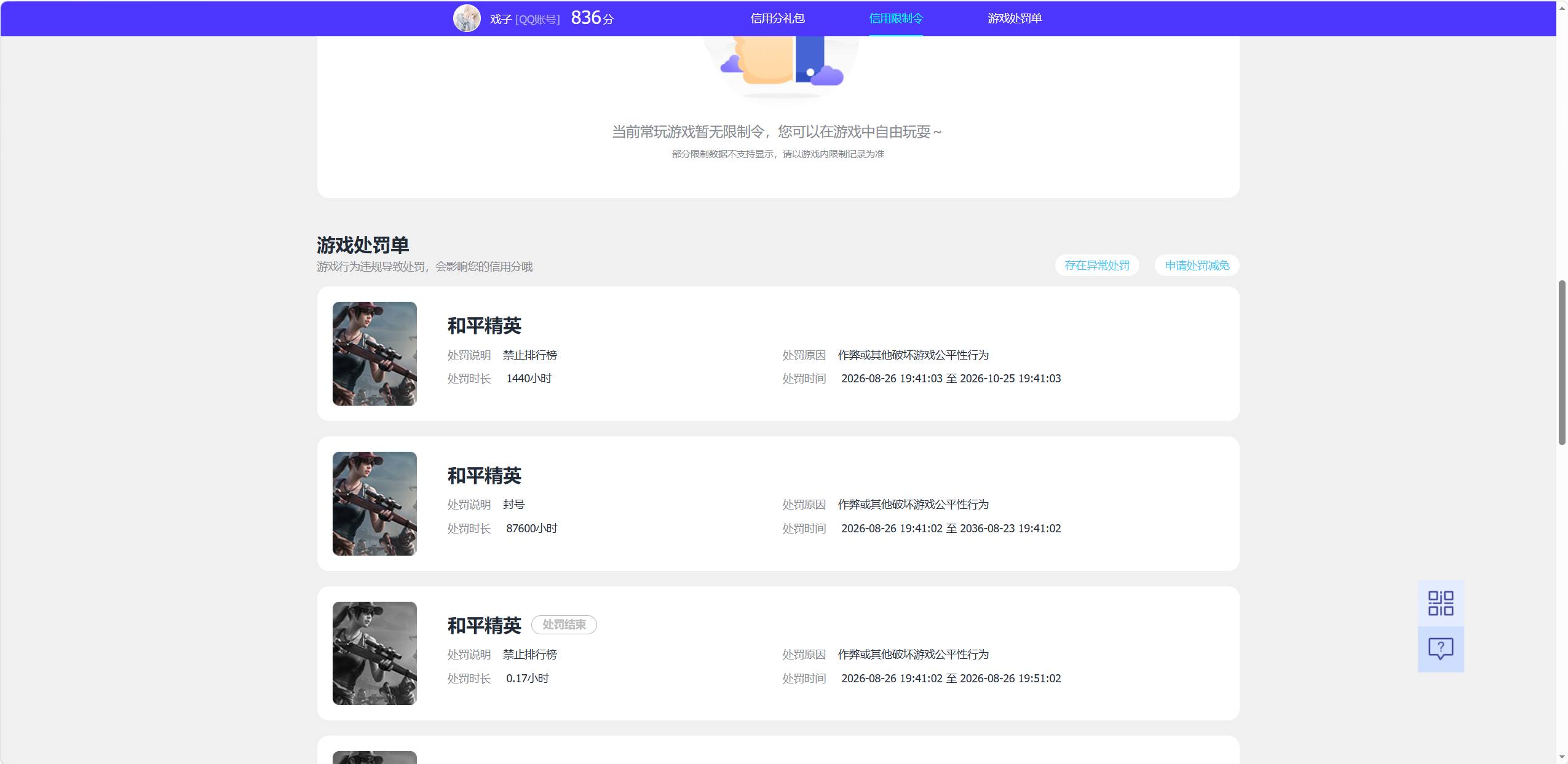Click the grayscale thumbnail of ended penalty
Image resolution: width=1568 pixels, height=764 pixels.
tap(374, 653)
